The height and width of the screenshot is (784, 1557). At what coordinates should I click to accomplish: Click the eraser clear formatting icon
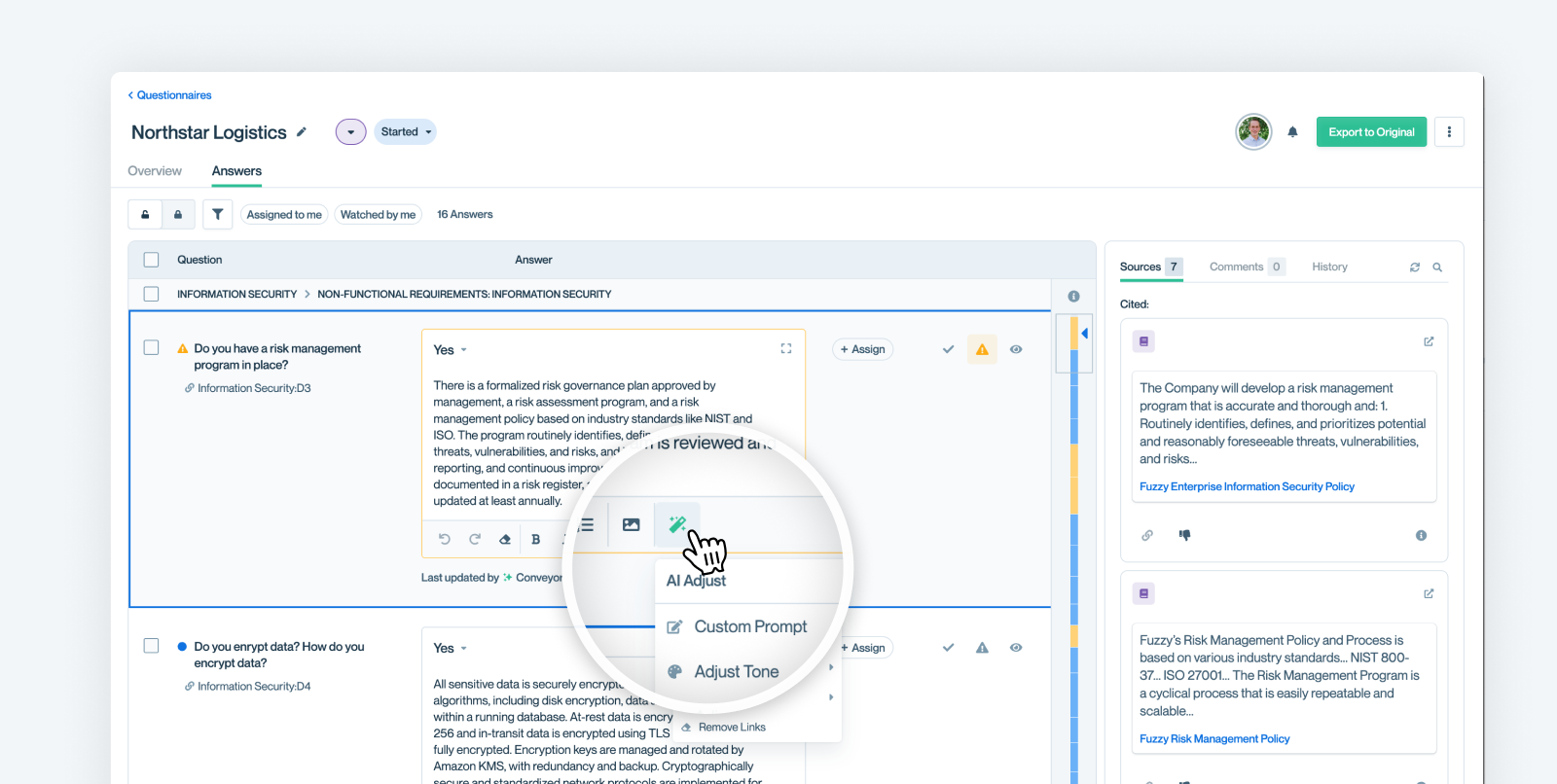pos(505,539)
